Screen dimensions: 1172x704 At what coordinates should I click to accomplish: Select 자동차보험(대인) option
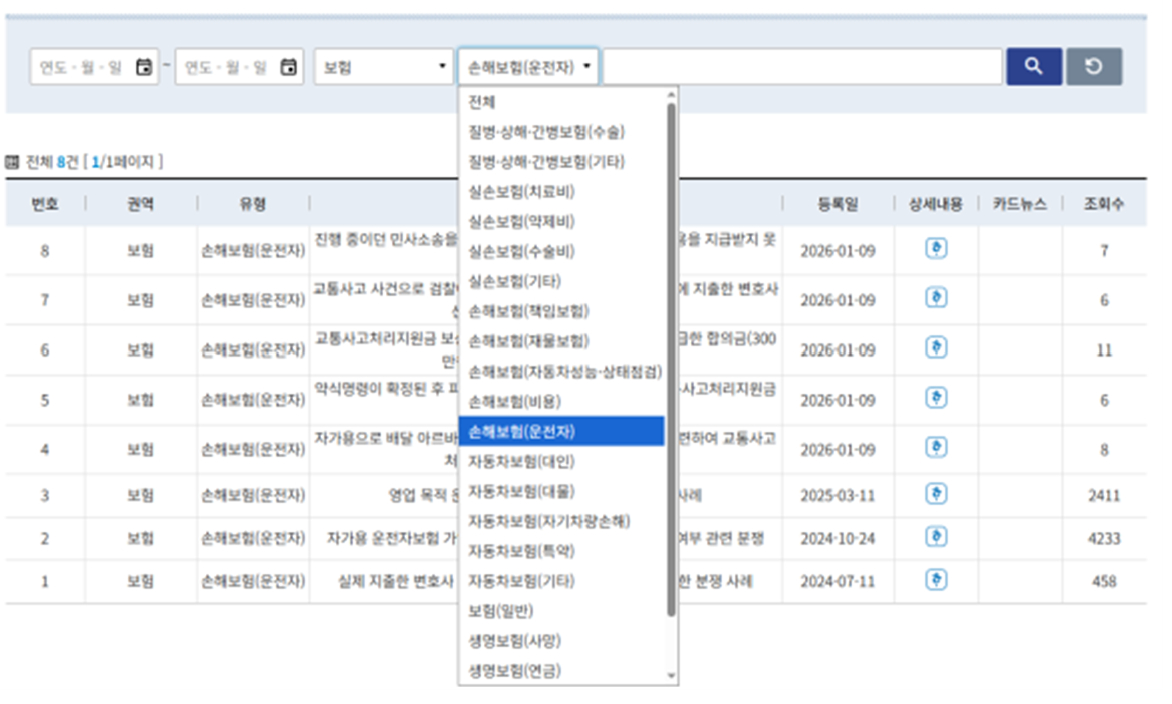(522, 462)
